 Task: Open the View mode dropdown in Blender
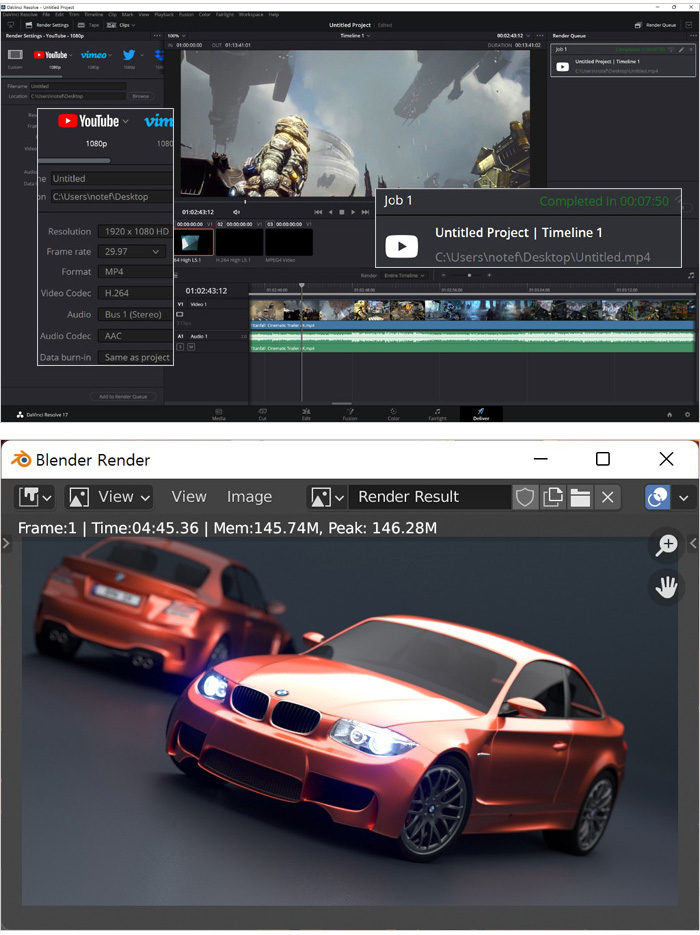(108, 497)
